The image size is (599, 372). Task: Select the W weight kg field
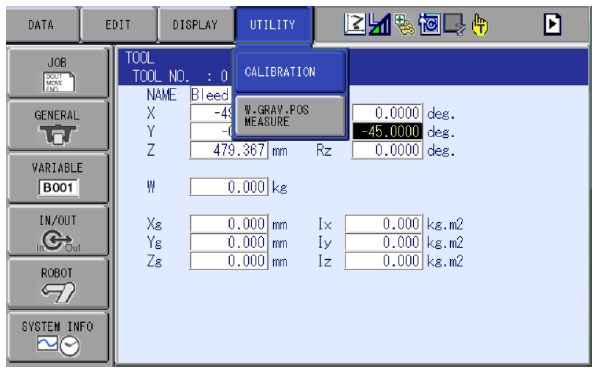(x=229, y=187)
